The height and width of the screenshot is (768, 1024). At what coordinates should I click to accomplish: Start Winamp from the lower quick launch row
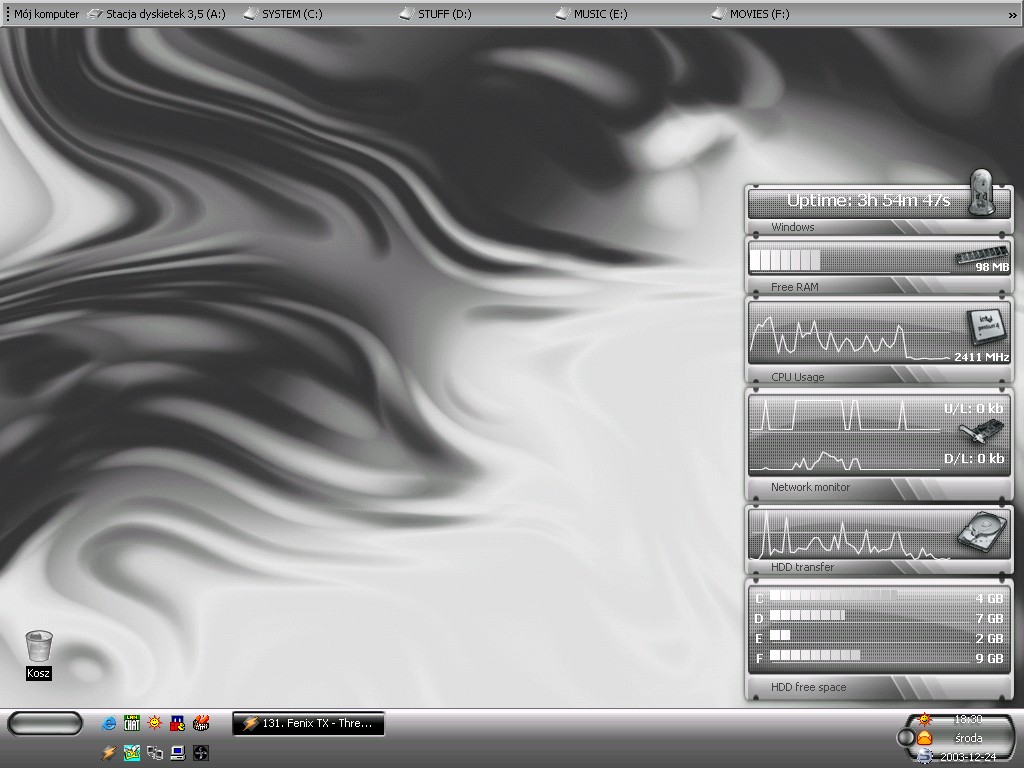pos(109,753)
